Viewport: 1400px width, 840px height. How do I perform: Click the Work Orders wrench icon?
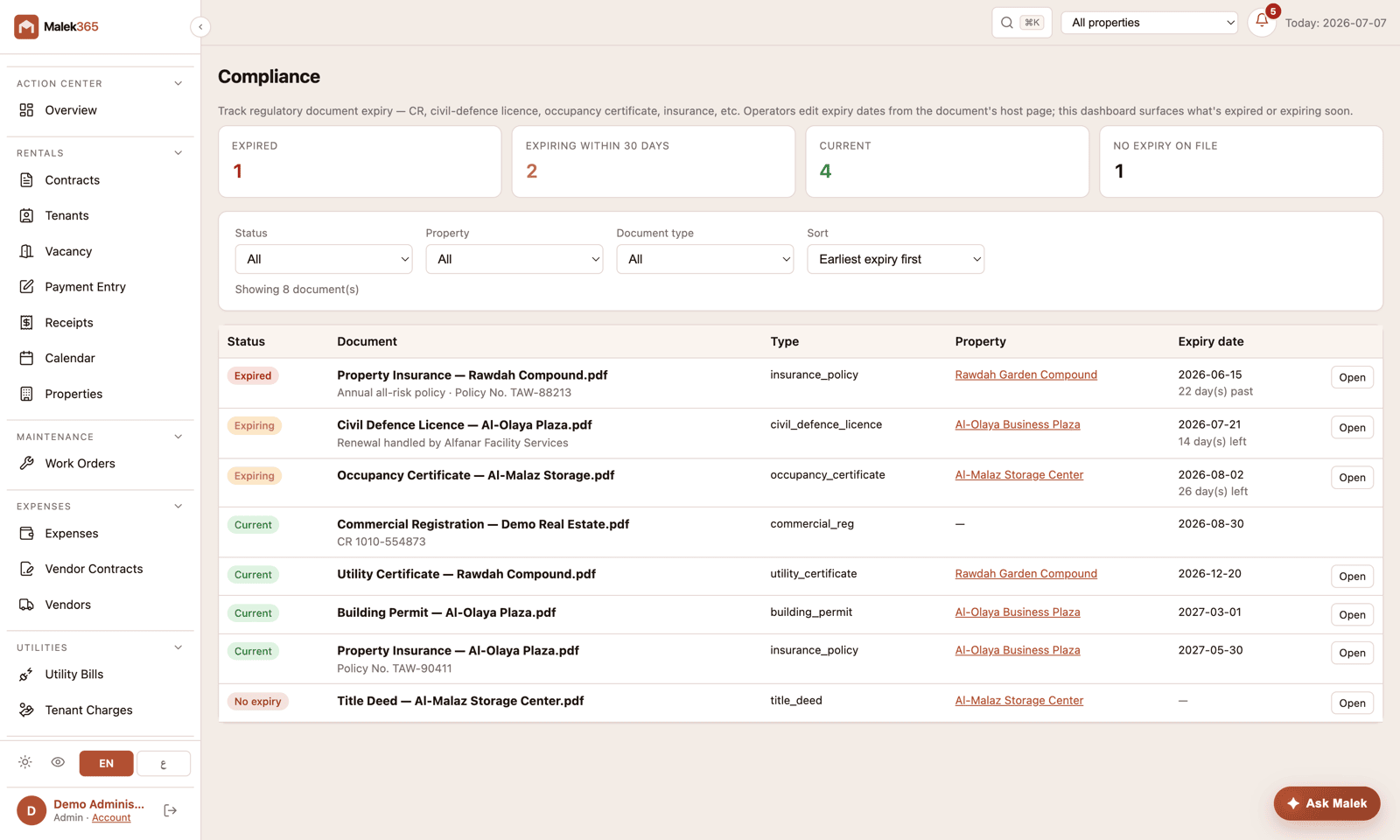(x=26, y=464)
